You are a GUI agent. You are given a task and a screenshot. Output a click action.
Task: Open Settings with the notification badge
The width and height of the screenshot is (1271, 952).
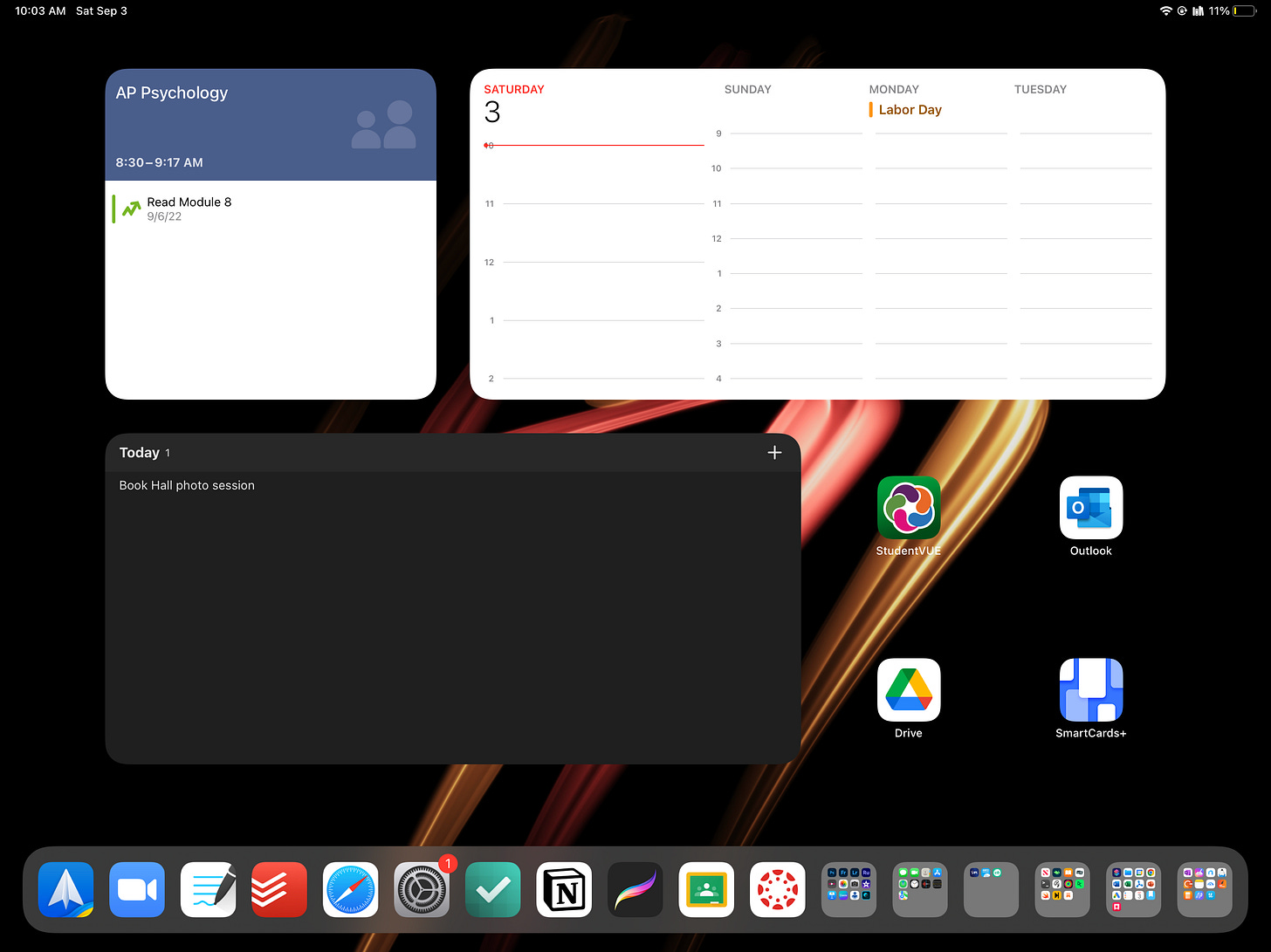[422, 889]
